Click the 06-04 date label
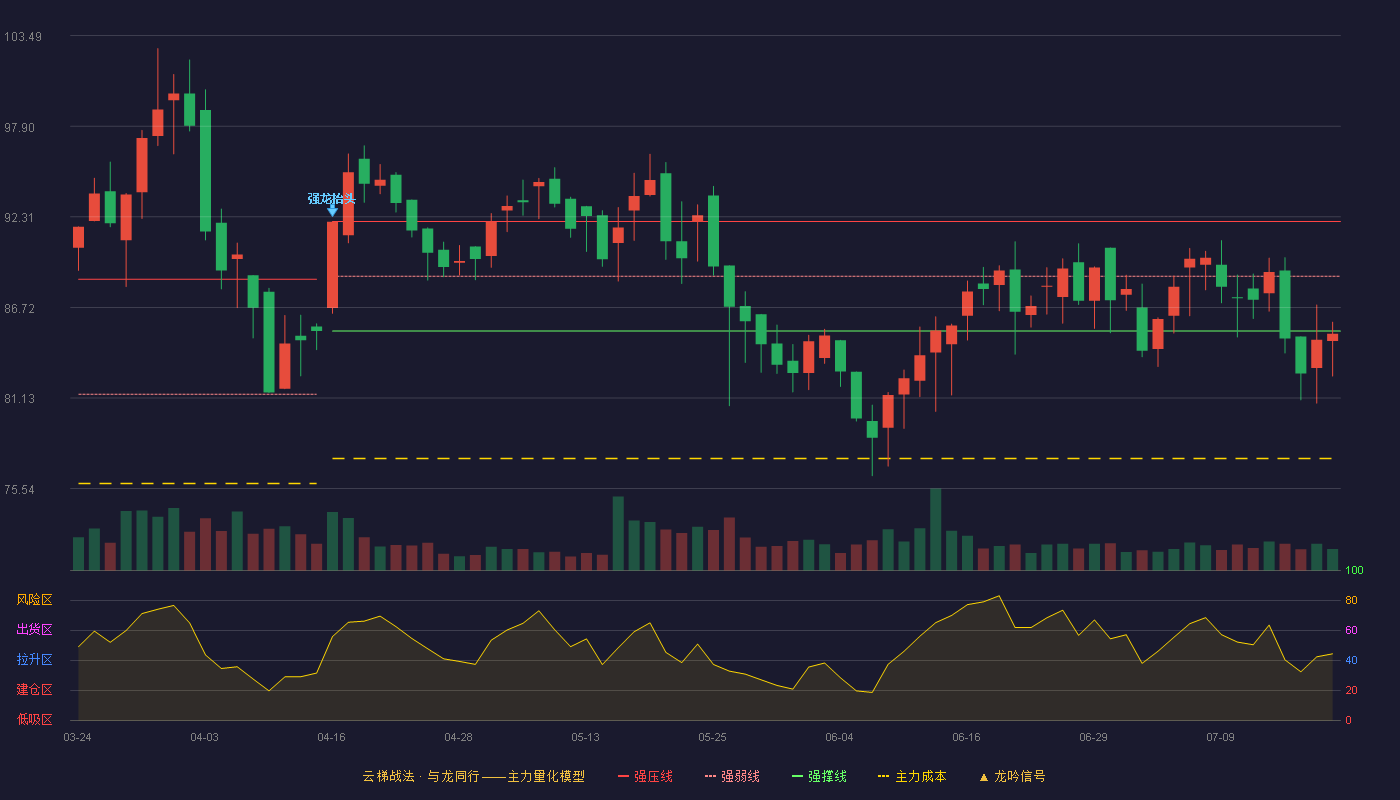1400x800 pixels. (839, 737)
